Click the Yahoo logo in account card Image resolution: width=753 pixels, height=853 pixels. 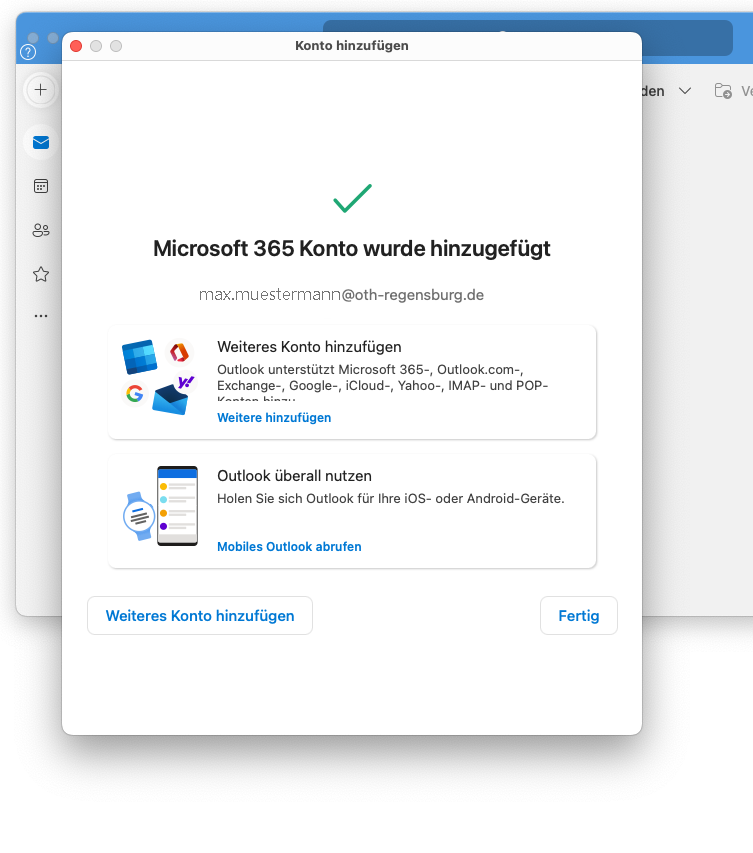click(x=185, y=382)
